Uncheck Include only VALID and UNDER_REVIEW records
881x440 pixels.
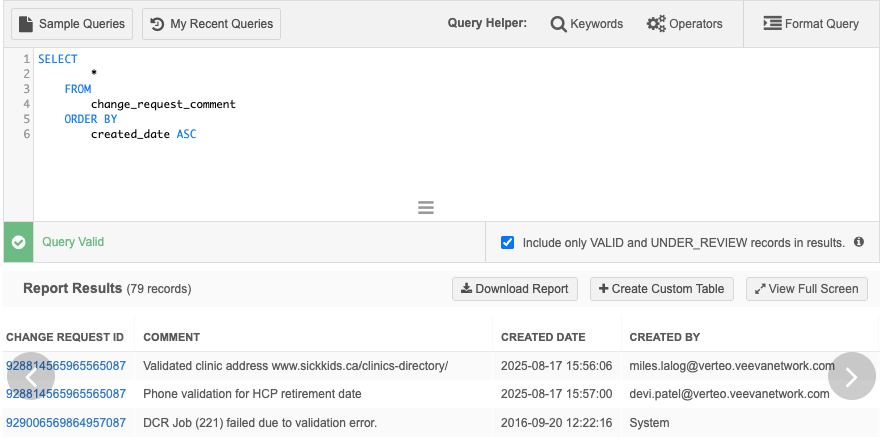[x=508, y=242]
